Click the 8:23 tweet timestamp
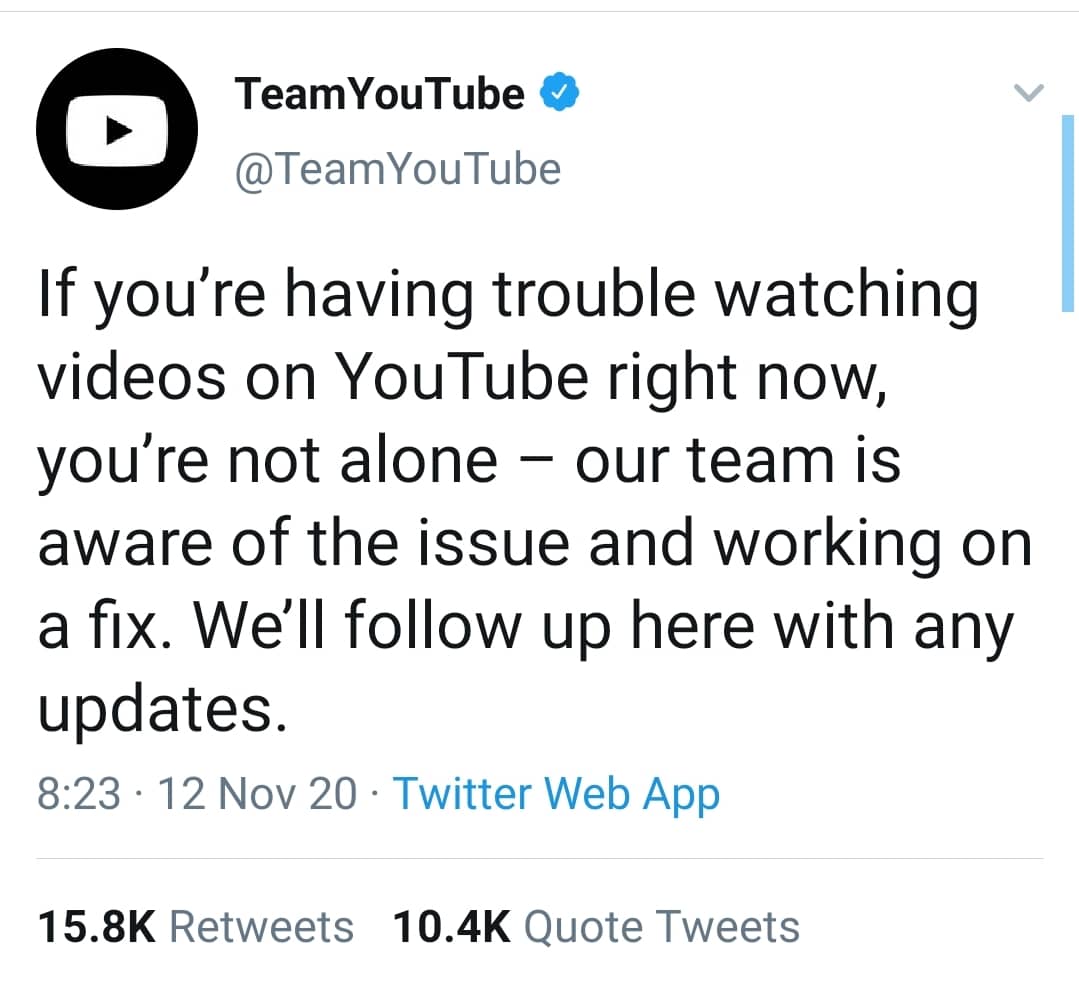The height and width of the screenshot is (983, 1079). click(x=78, y=794)
